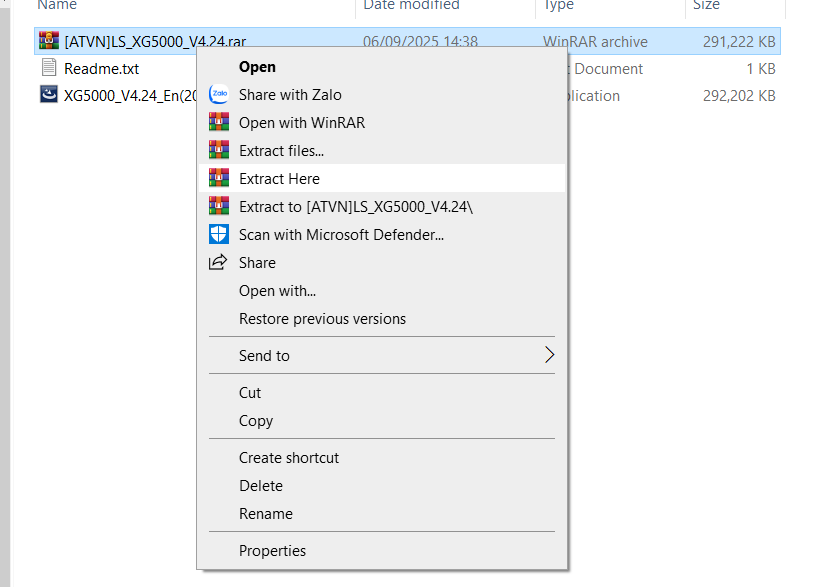This screenshot has height=587, width=819.
Task: Click the Zalo icon in context menu
Action: 219,95
